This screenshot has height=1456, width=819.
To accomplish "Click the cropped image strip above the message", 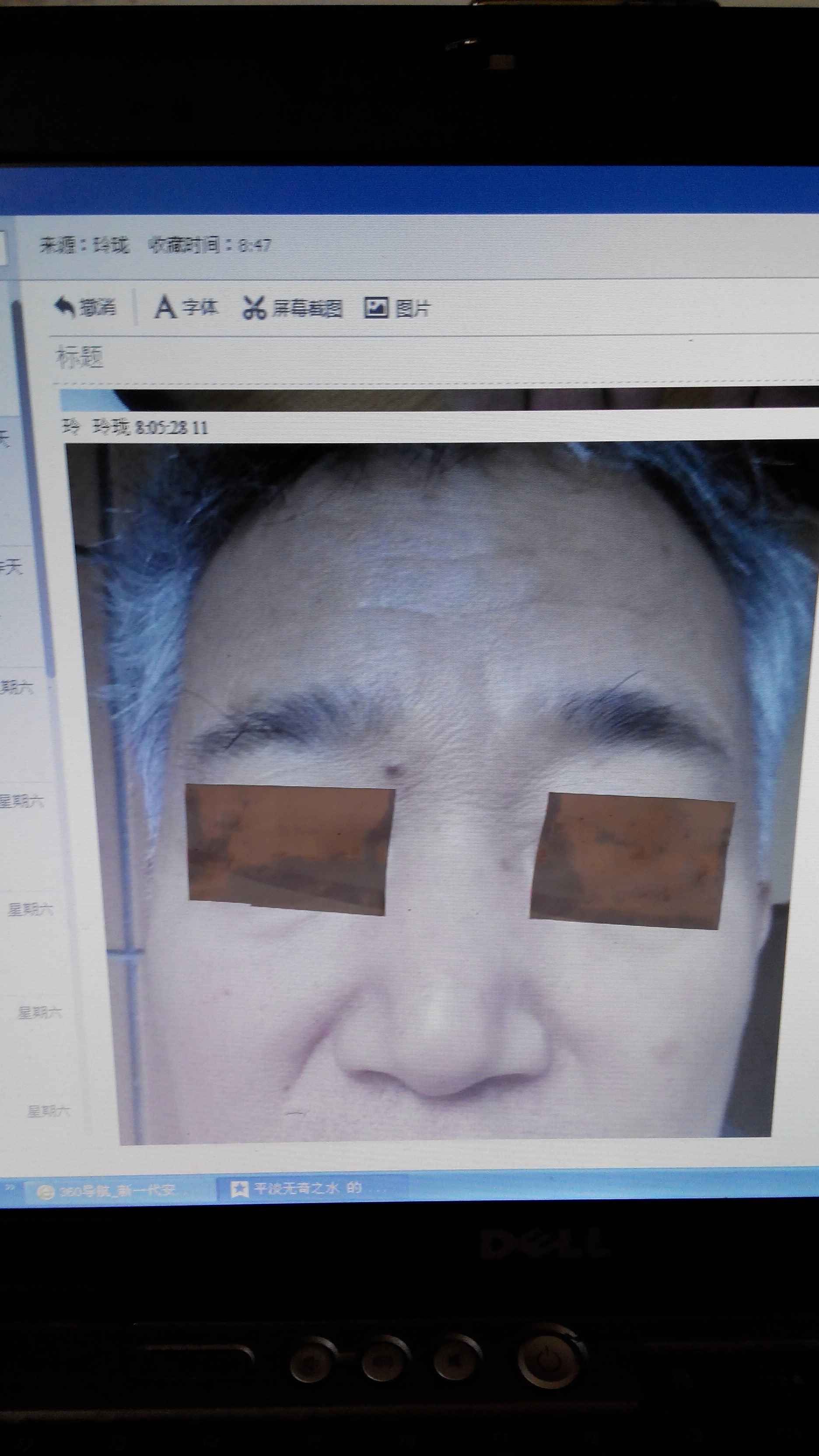I will coord(441,399).
